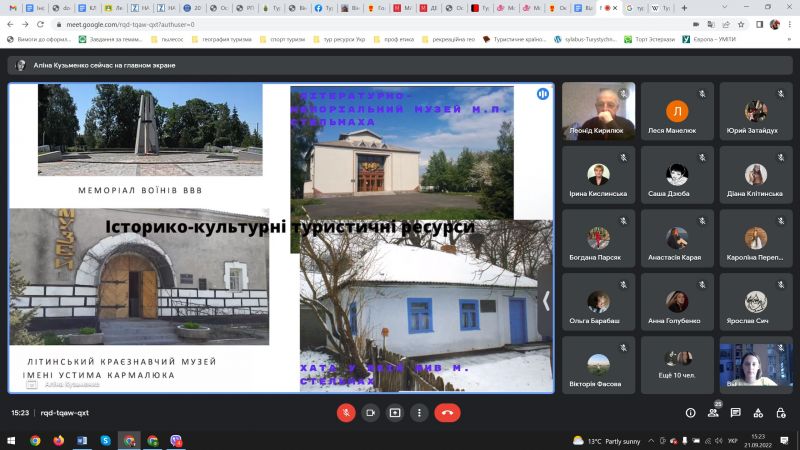Open activities icon
Screen dimensions: 800x450
coord(758,413)
